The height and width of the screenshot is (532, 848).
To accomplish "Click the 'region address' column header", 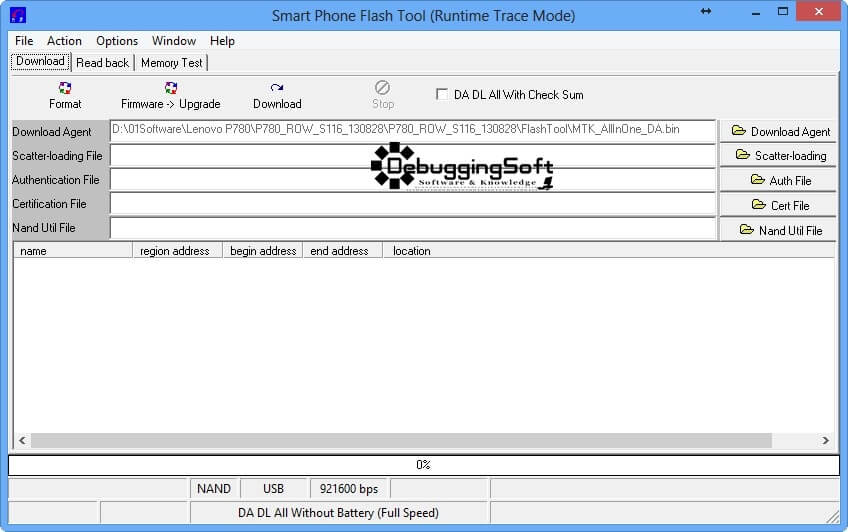I will point(175,251).
